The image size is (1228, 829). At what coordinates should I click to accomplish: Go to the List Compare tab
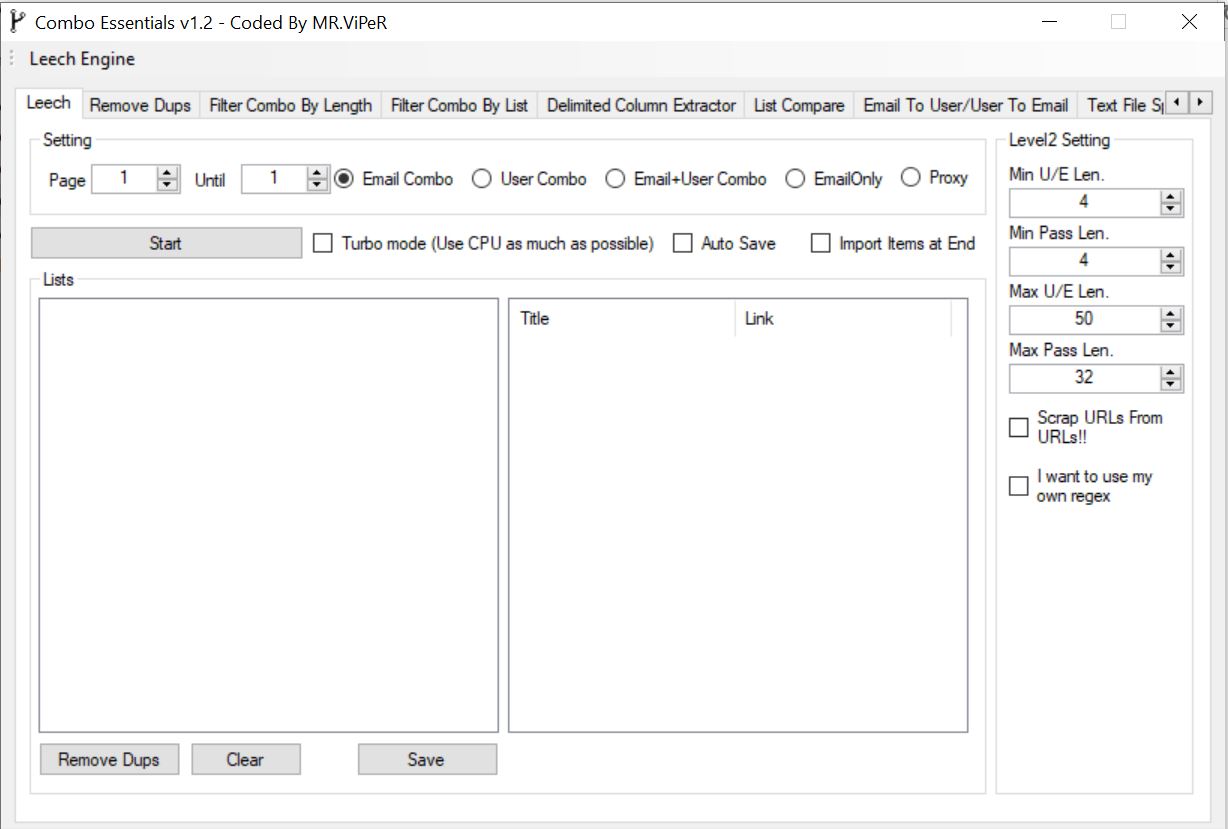click(x=799, y=105)
